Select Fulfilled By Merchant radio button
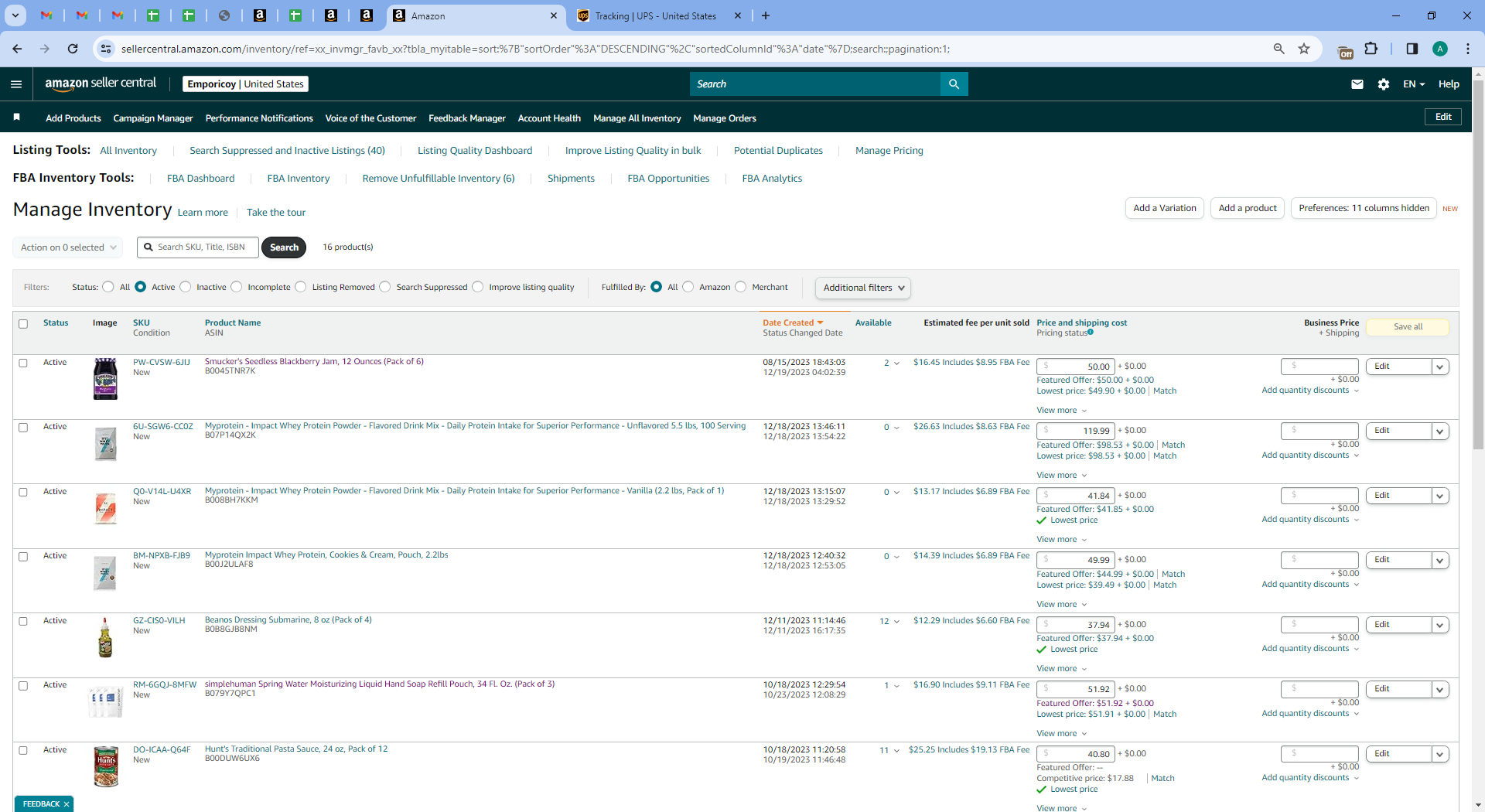Viewport: 1485px width, 812px height. pyautogui.click(x=741, y=287)
